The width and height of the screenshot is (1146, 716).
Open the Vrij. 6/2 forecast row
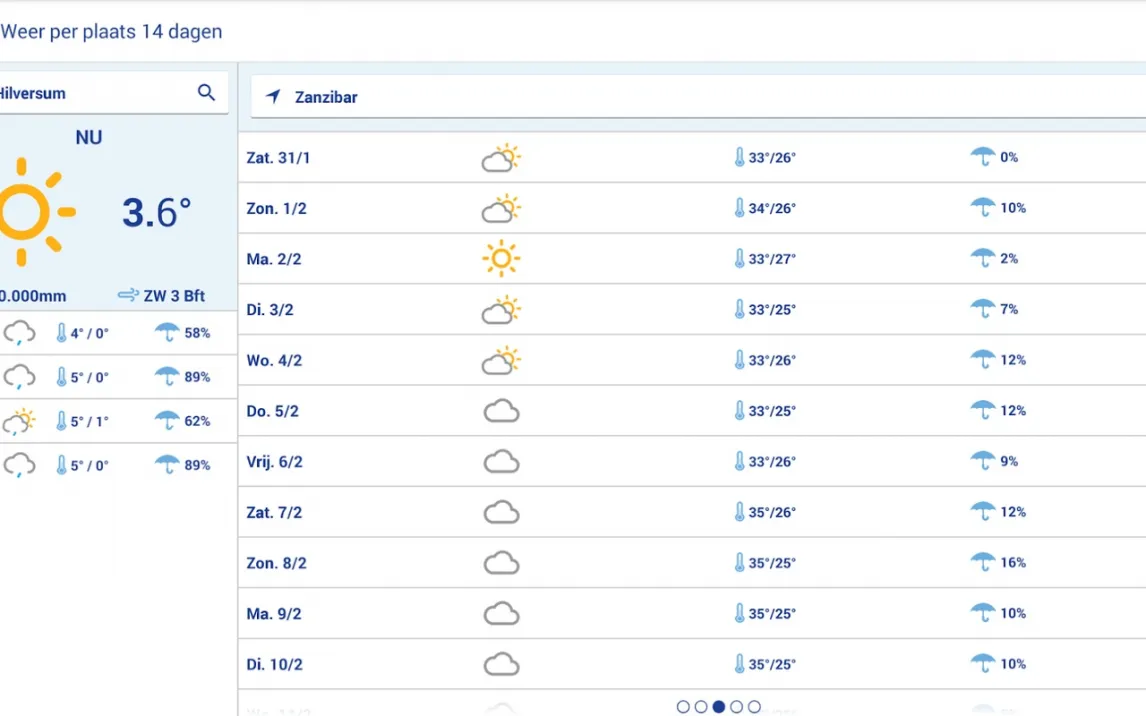click(x=692, y=462)
